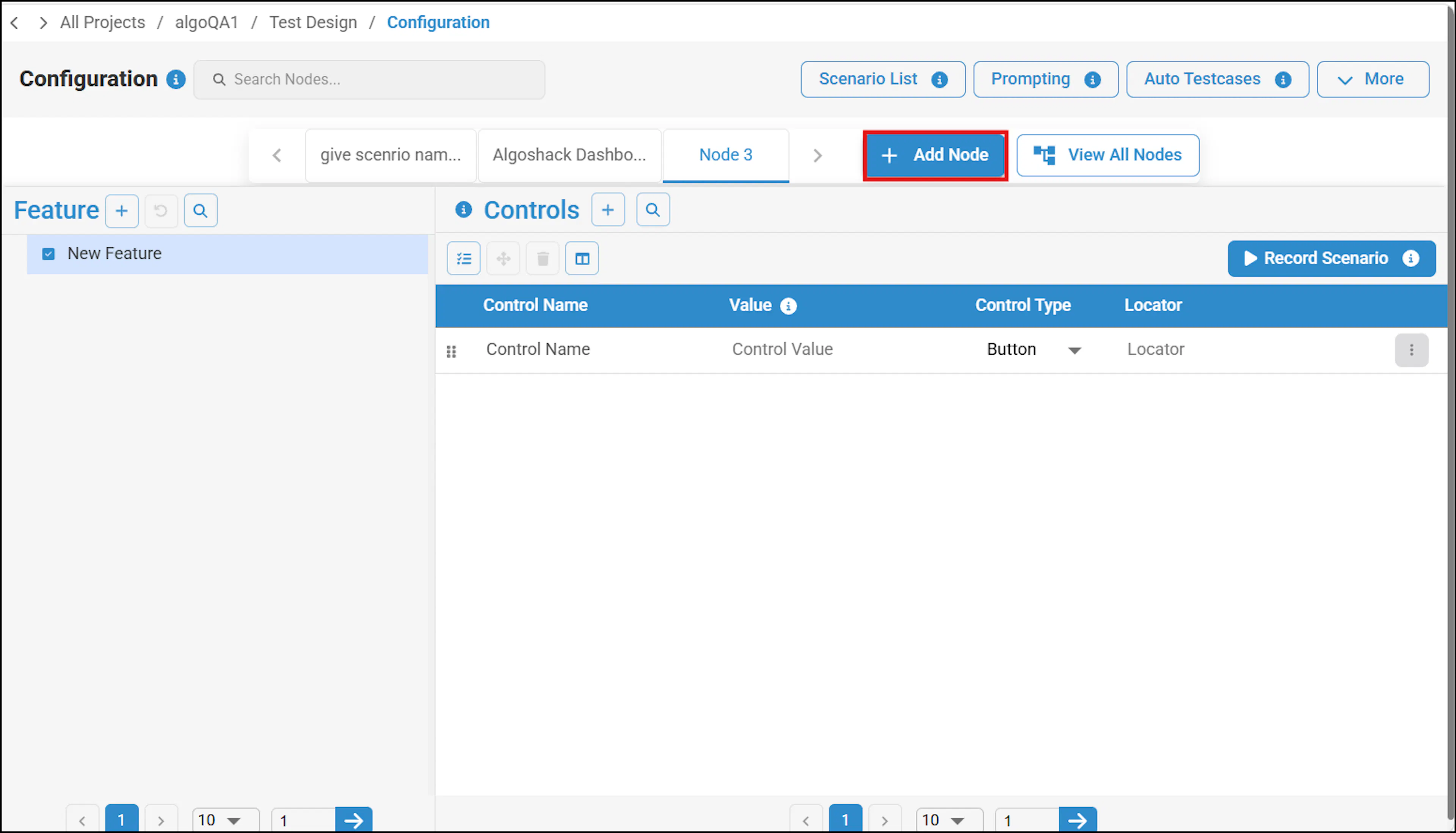
Task: Click the Record Scenario button
Action: point(1332,259)
